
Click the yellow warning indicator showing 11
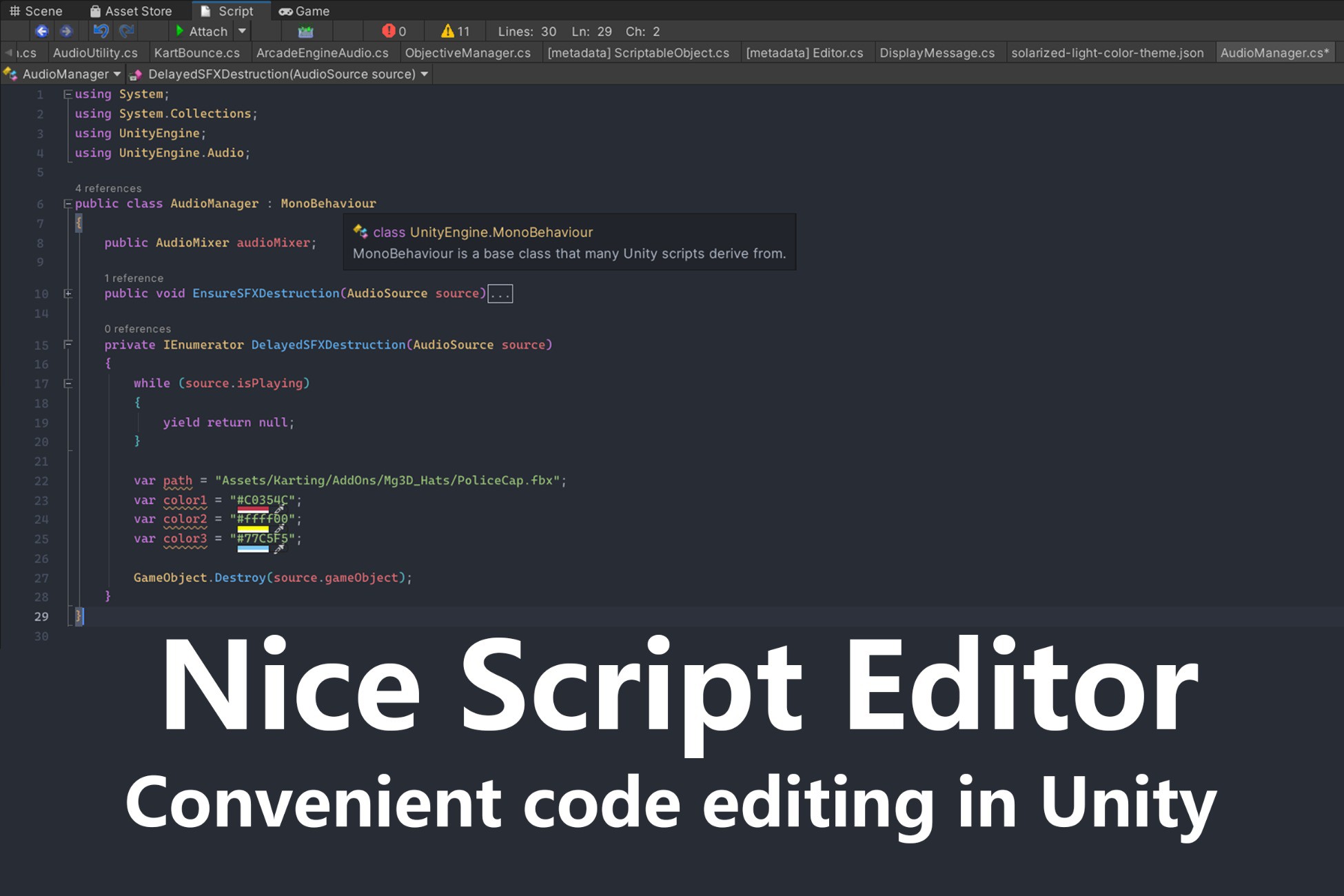(x=454, y=31)
